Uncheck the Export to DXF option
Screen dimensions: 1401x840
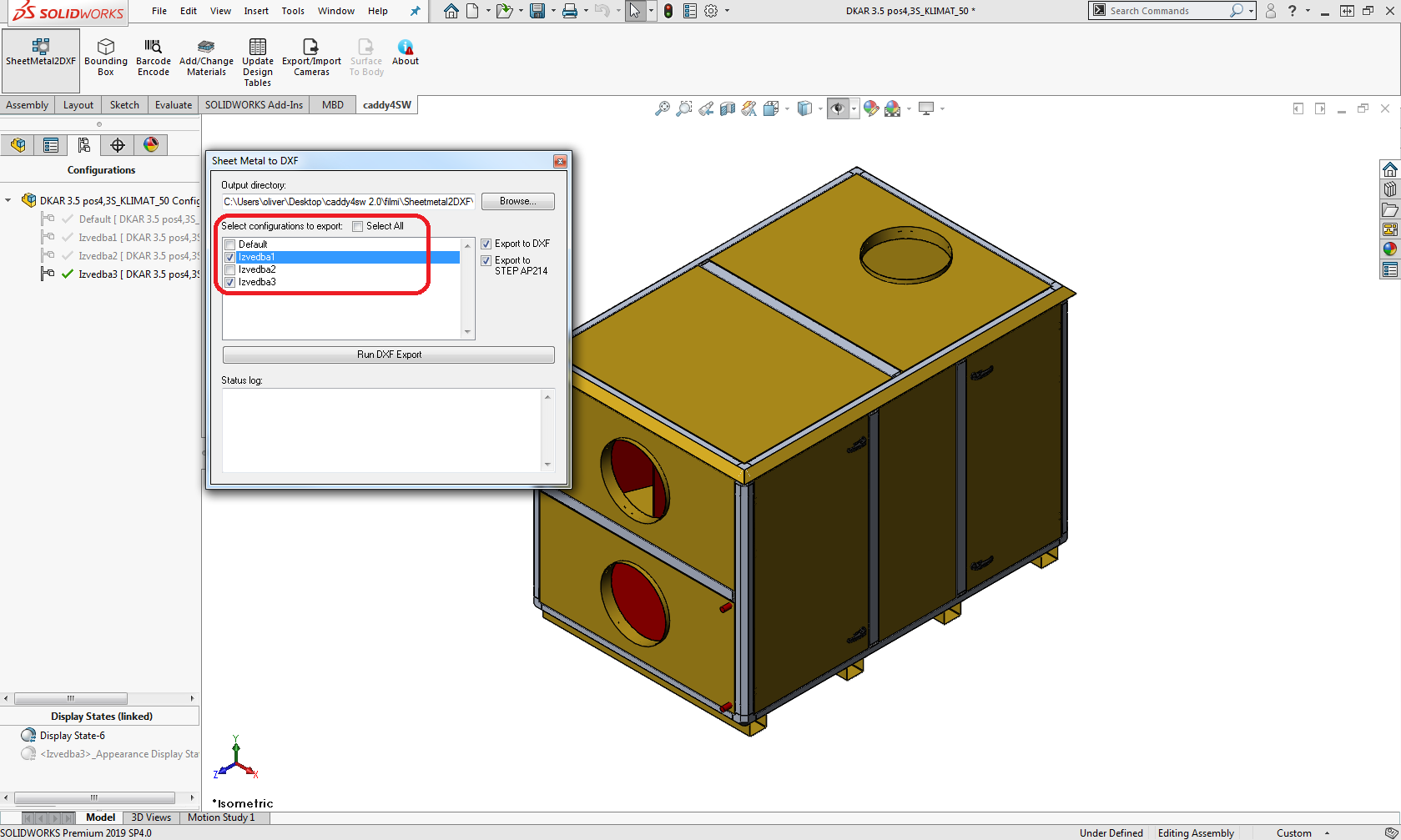[x=486, y=244]
